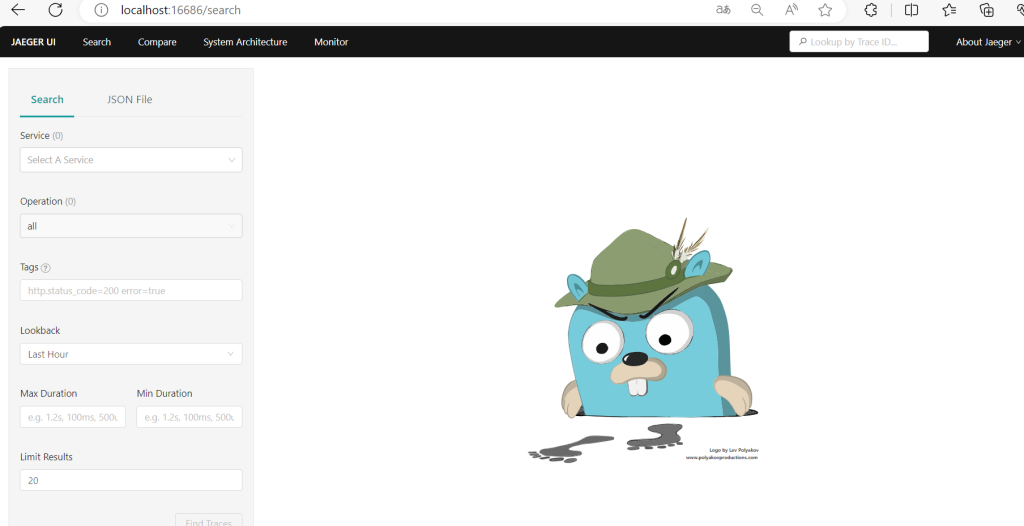Image resolution: width=1024 pixels, height=526 pixels.
Task: Click the browser back arrow
Action: tap(18, 10)
